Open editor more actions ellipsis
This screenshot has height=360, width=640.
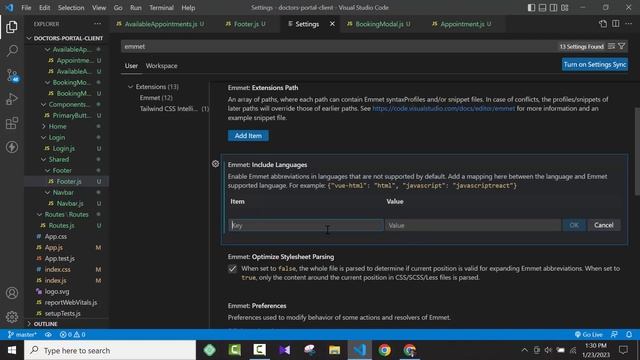click(629, 24)
